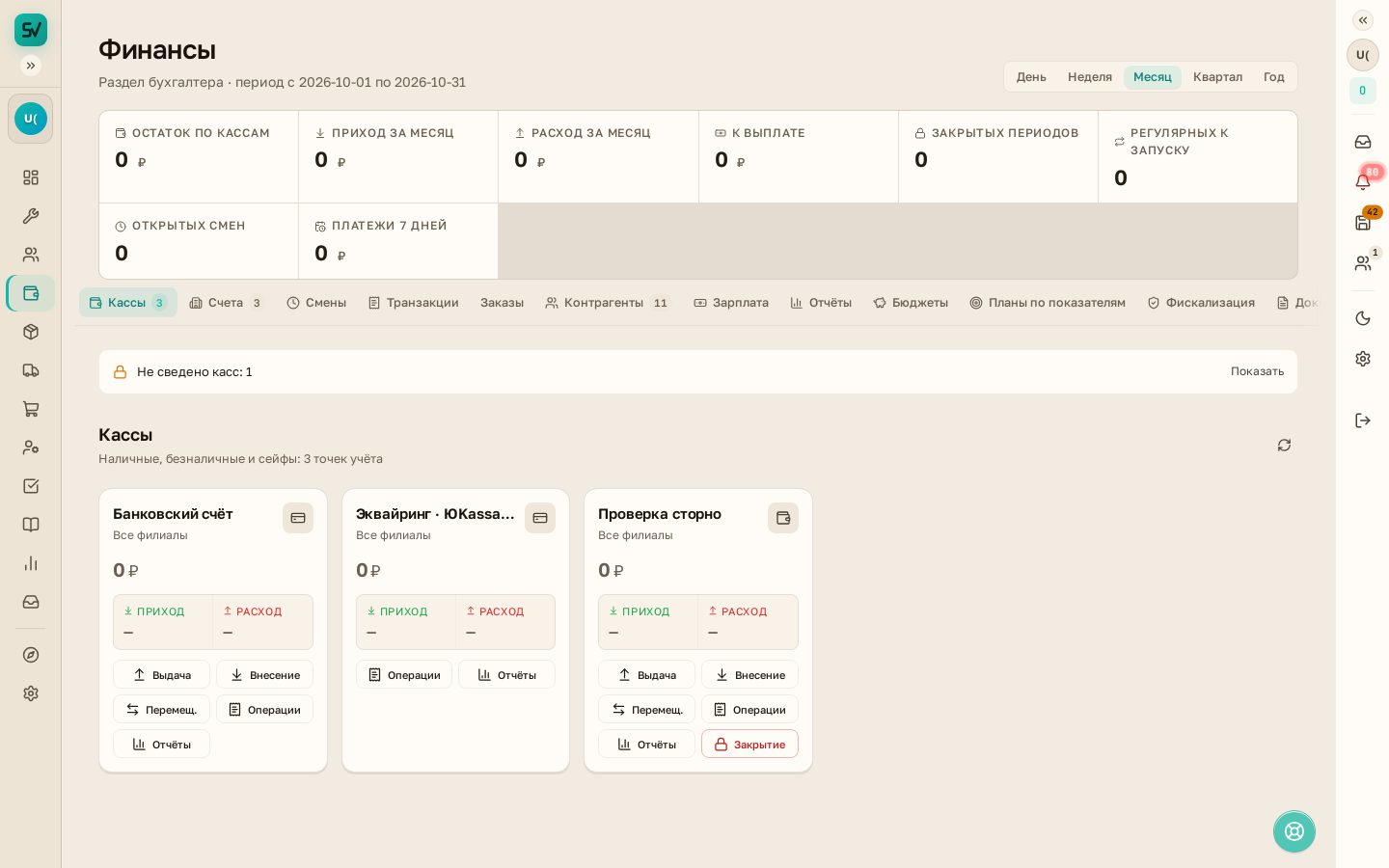Open the analytics bar chart sidebar icon

[x=31, y=563]
